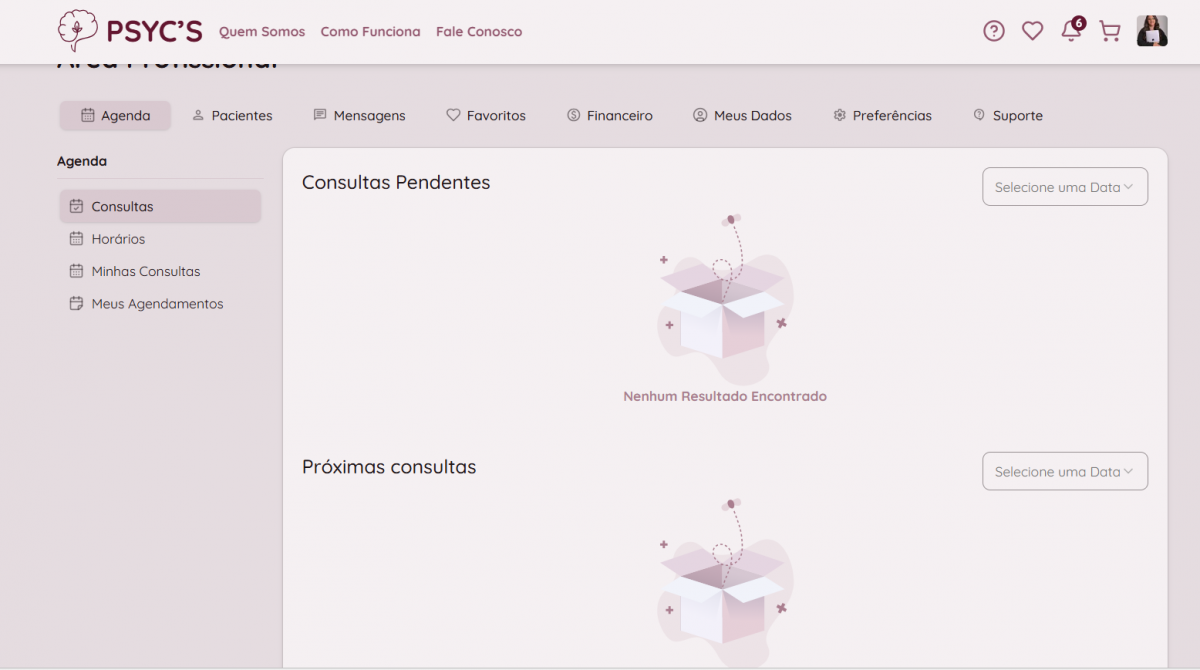
Task: Expand date dropdown for Próximas consultas
Action: tap(1065, 472)
